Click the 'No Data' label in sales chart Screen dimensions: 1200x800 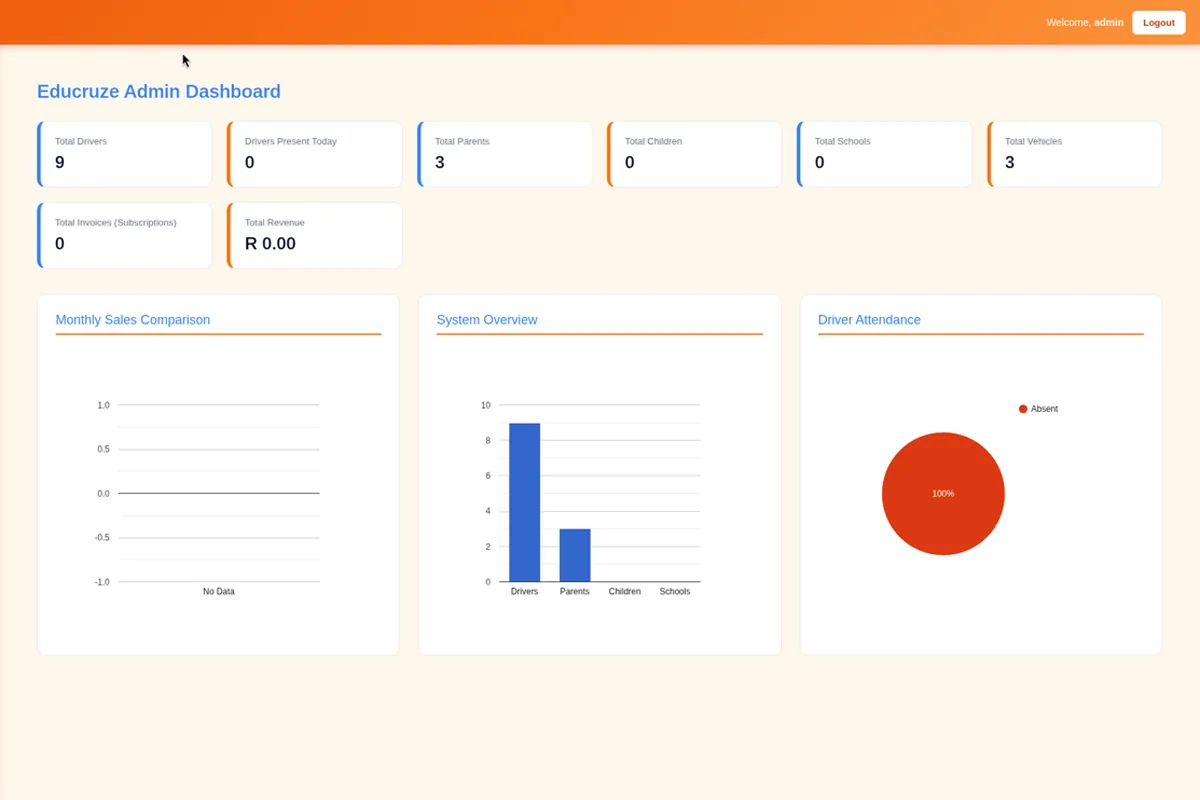click(x=219, y=591)
